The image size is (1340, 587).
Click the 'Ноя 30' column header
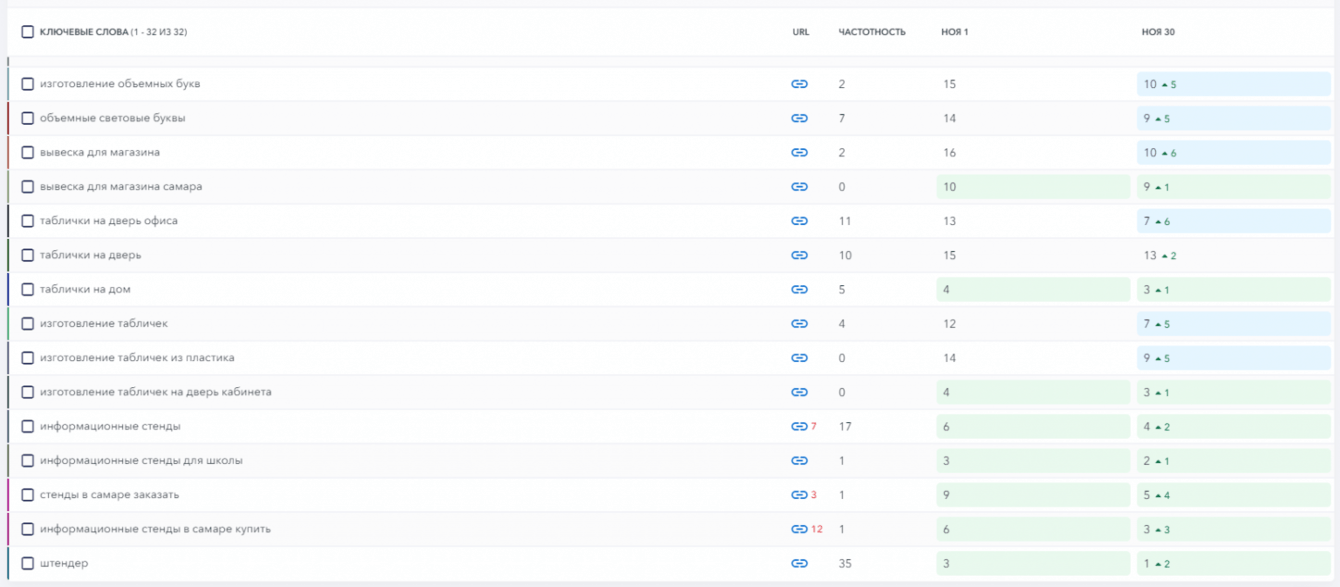tap(1158, 32)
